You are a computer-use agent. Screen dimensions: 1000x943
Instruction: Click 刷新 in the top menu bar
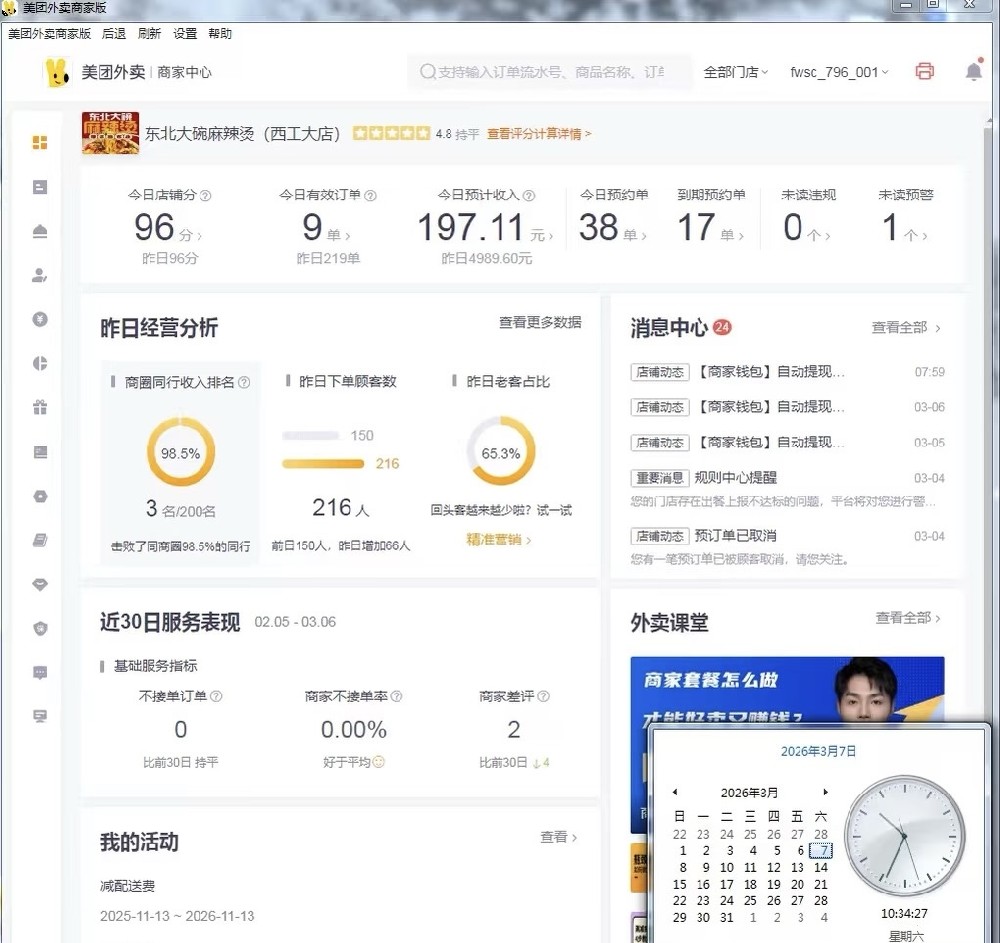point(148,33)
